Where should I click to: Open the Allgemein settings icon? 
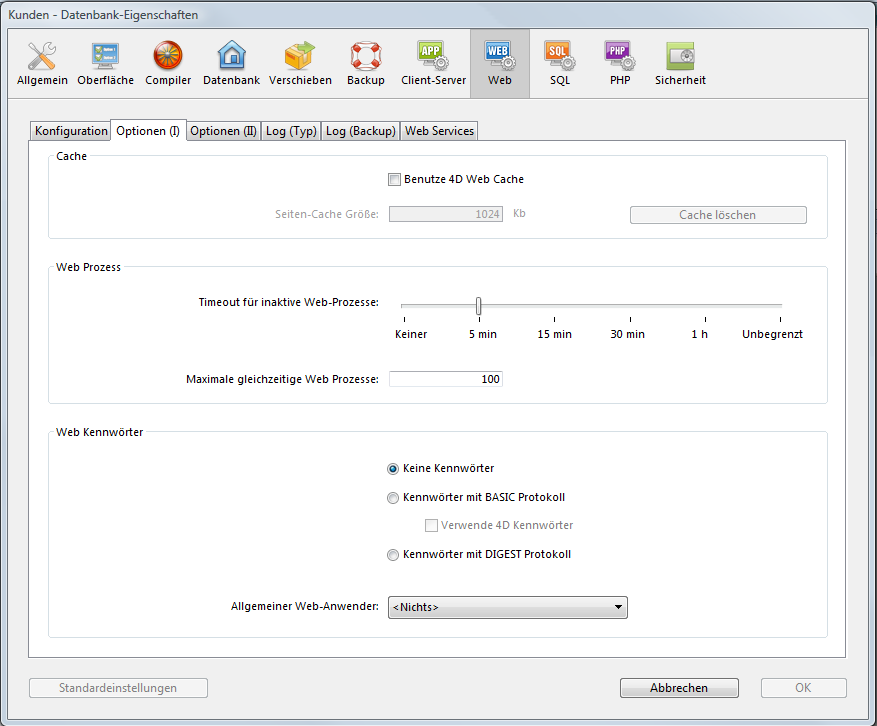(42, 63)
